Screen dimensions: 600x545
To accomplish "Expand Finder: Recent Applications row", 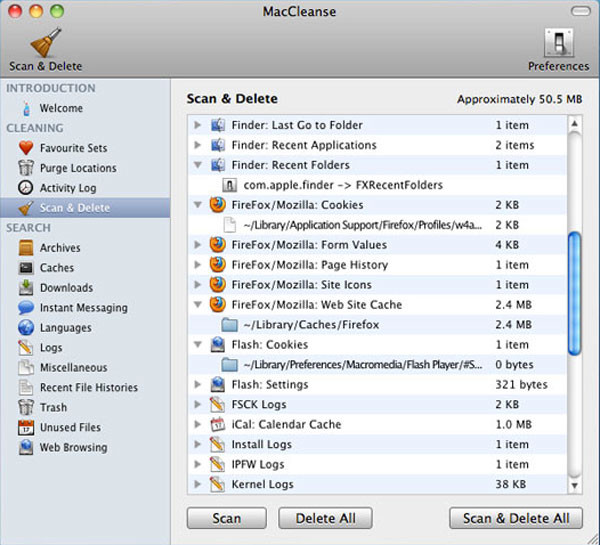I will point(197,145).
